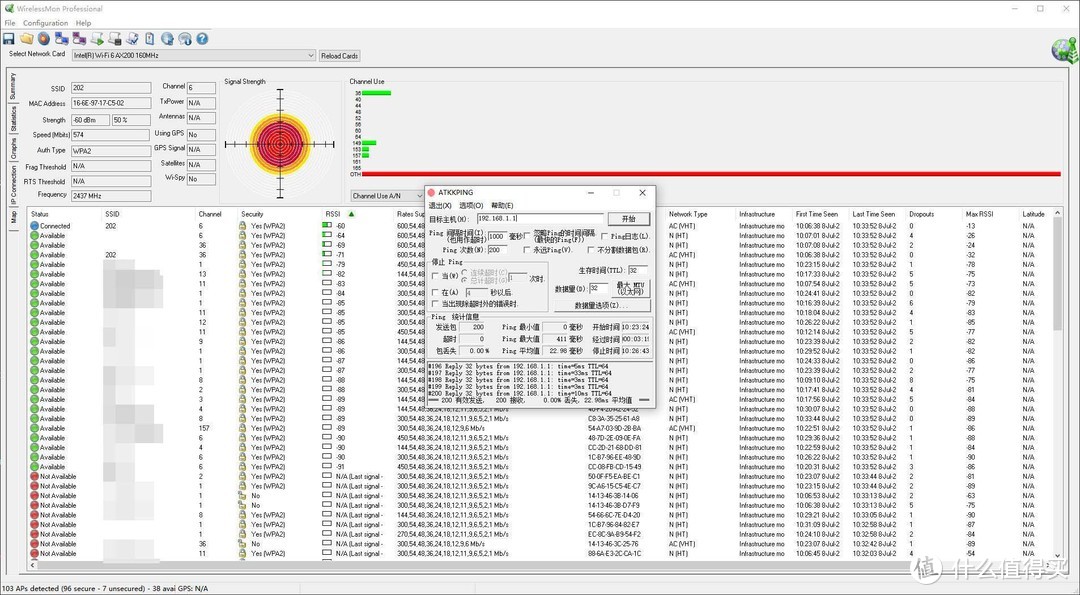The height and width of the screenshot is (595, 1080).
Task: Click the 最大 MTU button
Action: tap(630, 288)
